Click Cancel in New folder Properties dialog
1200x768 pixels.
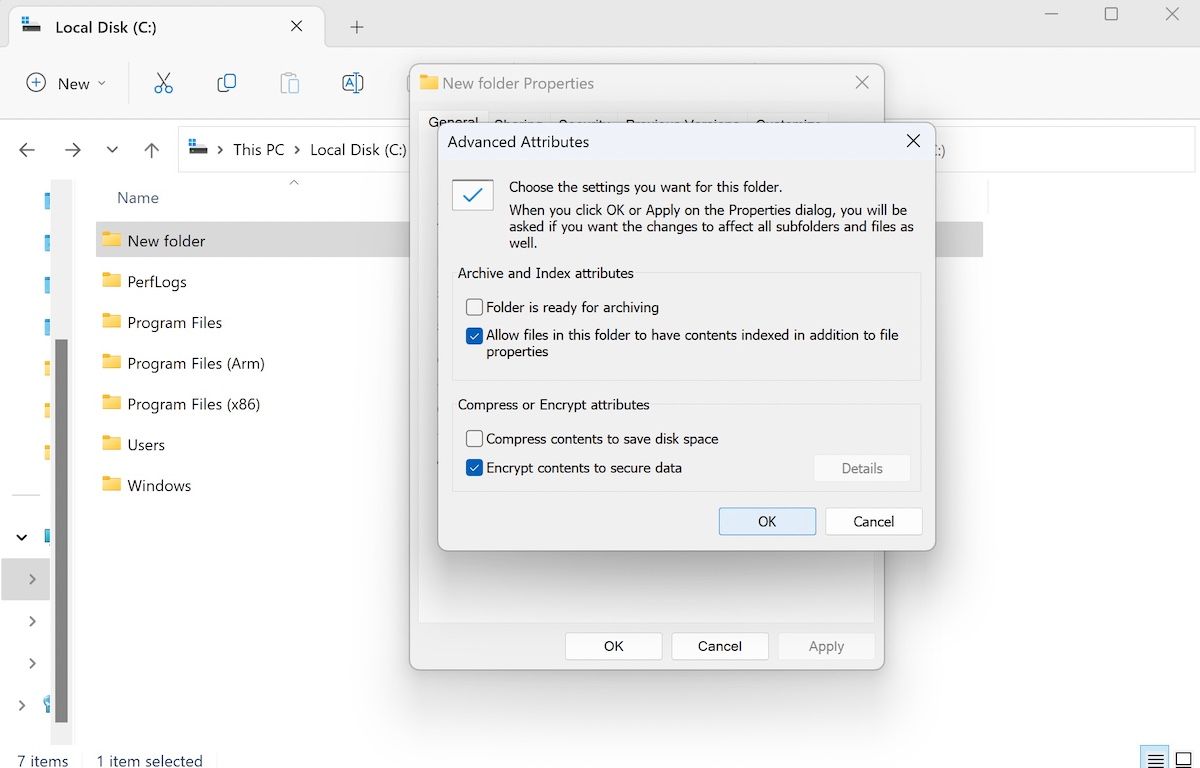coord(720,646)
